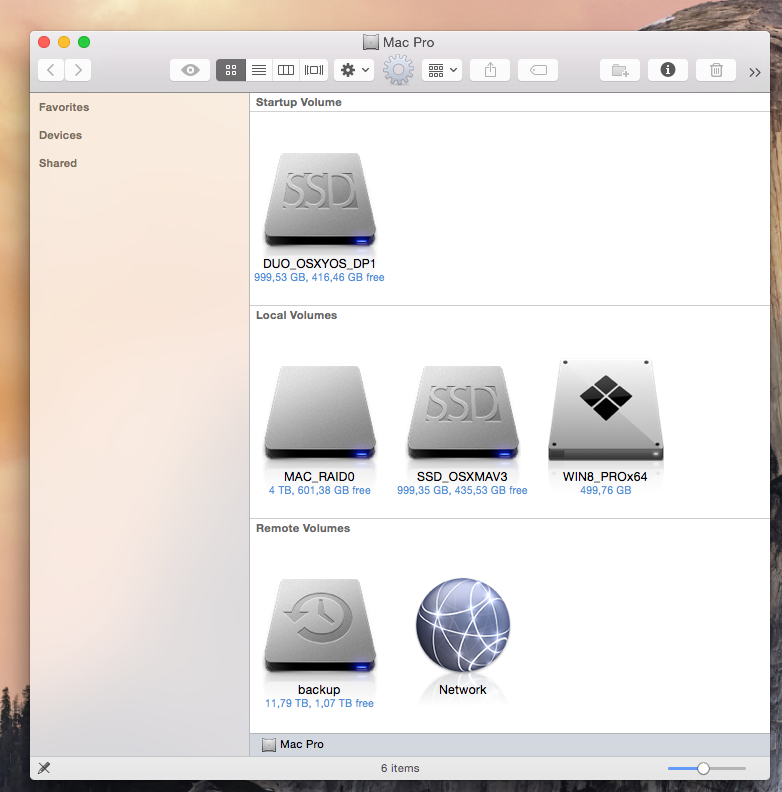Switch to list view
This screenshot has width=782, height=792.
coord(259,70)
